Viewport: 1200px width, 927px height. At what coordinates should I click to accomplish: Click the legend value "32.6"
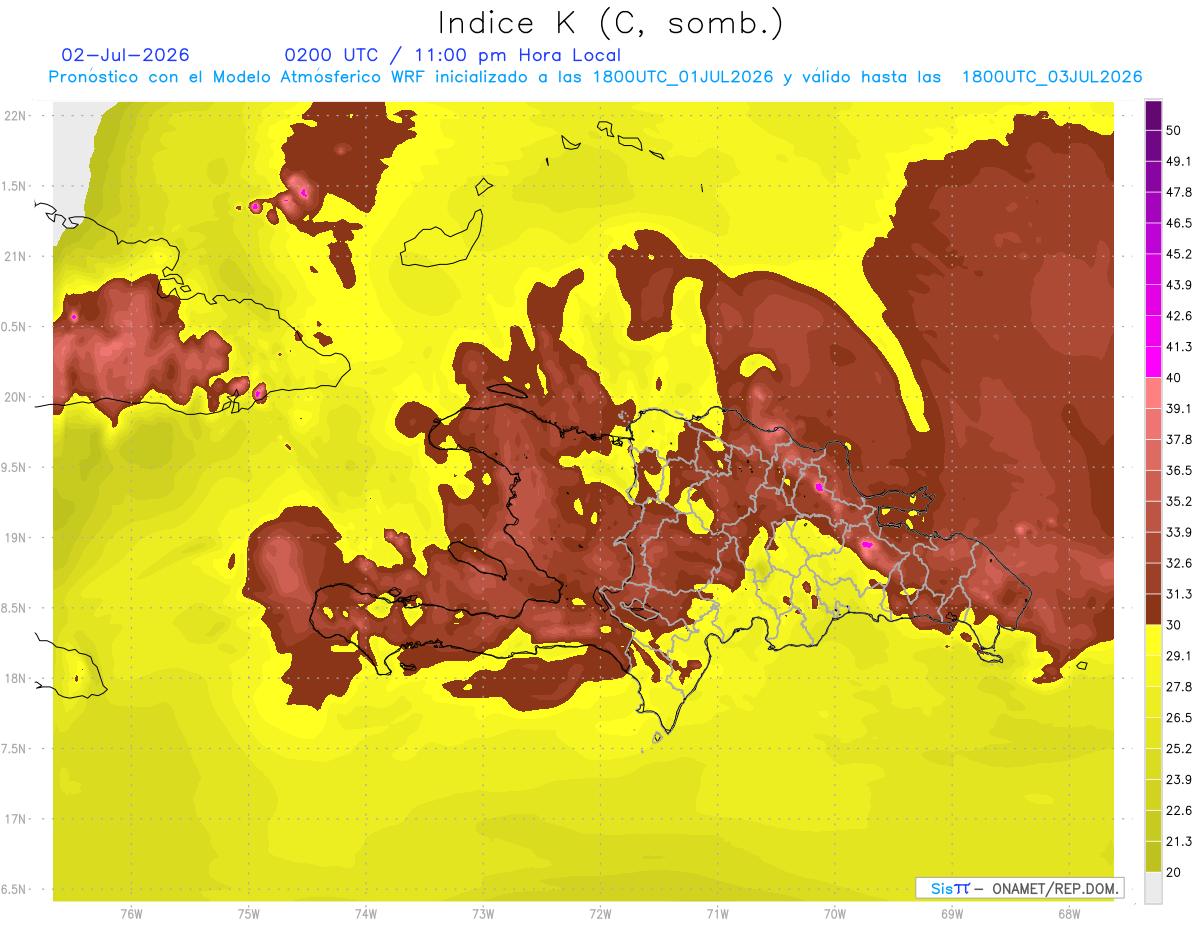pyautogui.click(x=1180, y=563)
